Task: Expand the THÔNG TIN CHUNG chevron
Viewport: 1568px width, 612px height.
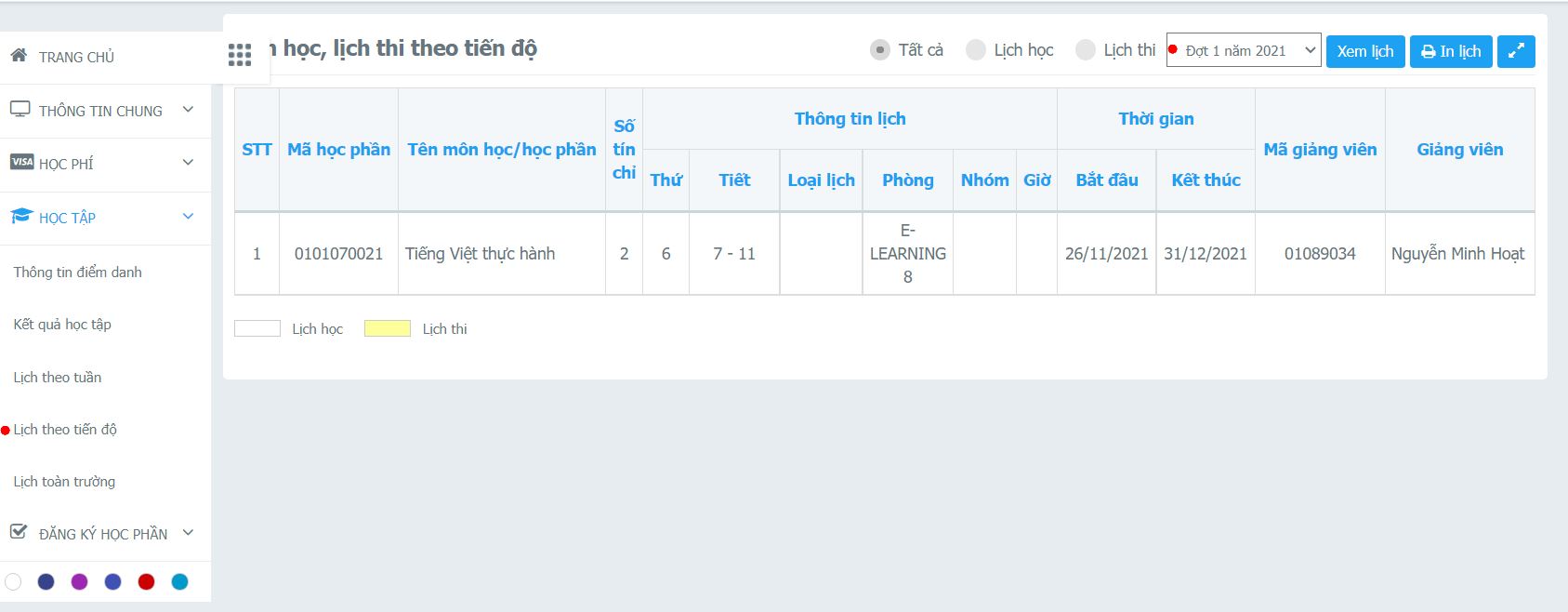Action: [x=188, y=110]
